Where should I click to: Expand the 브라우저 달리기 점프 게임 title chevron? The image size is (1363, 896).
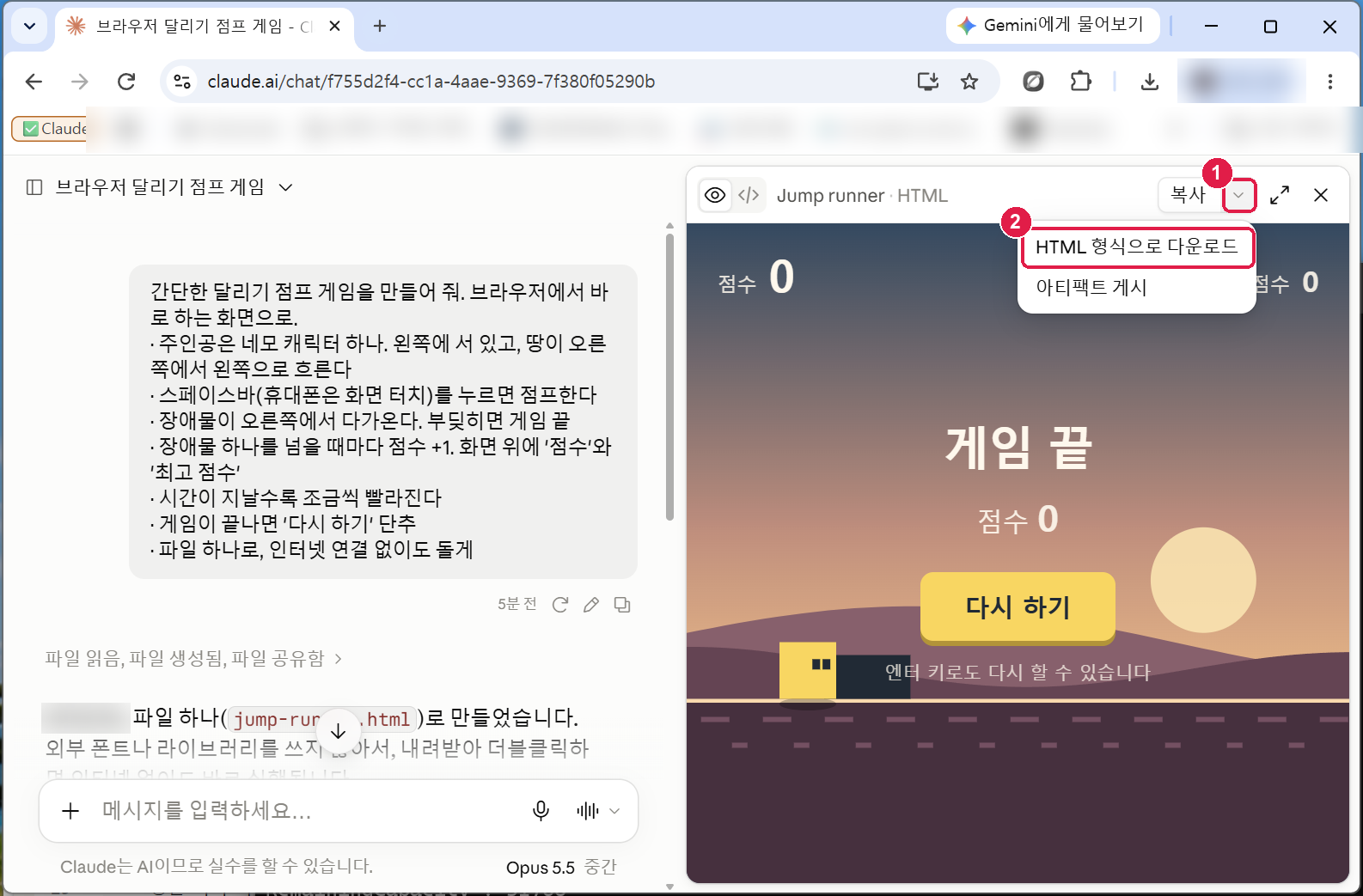click(286, 187)
